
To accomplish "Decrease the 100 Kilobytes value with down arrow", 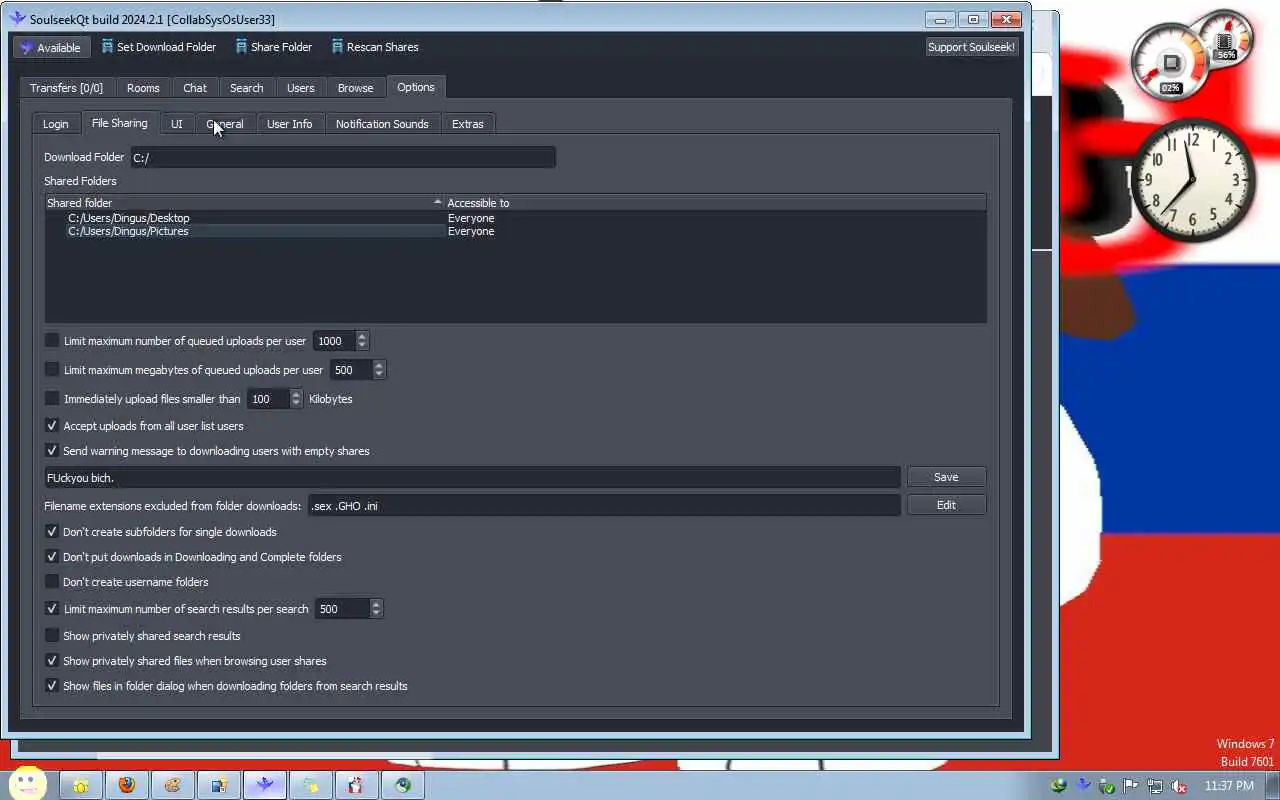I will pyautogui.click(x=296, y=404).
